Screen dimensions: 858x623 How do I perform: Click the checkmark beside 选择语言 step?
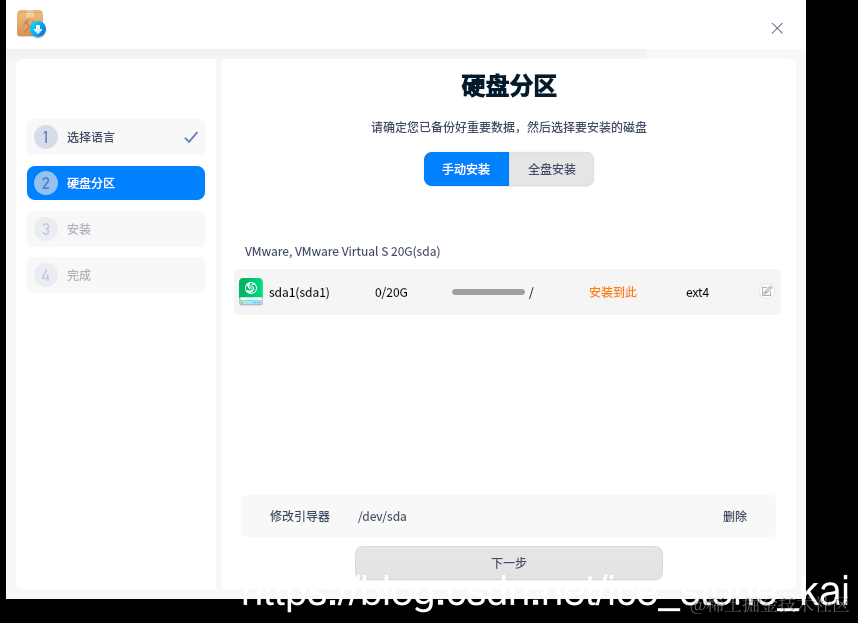[190, 137]
